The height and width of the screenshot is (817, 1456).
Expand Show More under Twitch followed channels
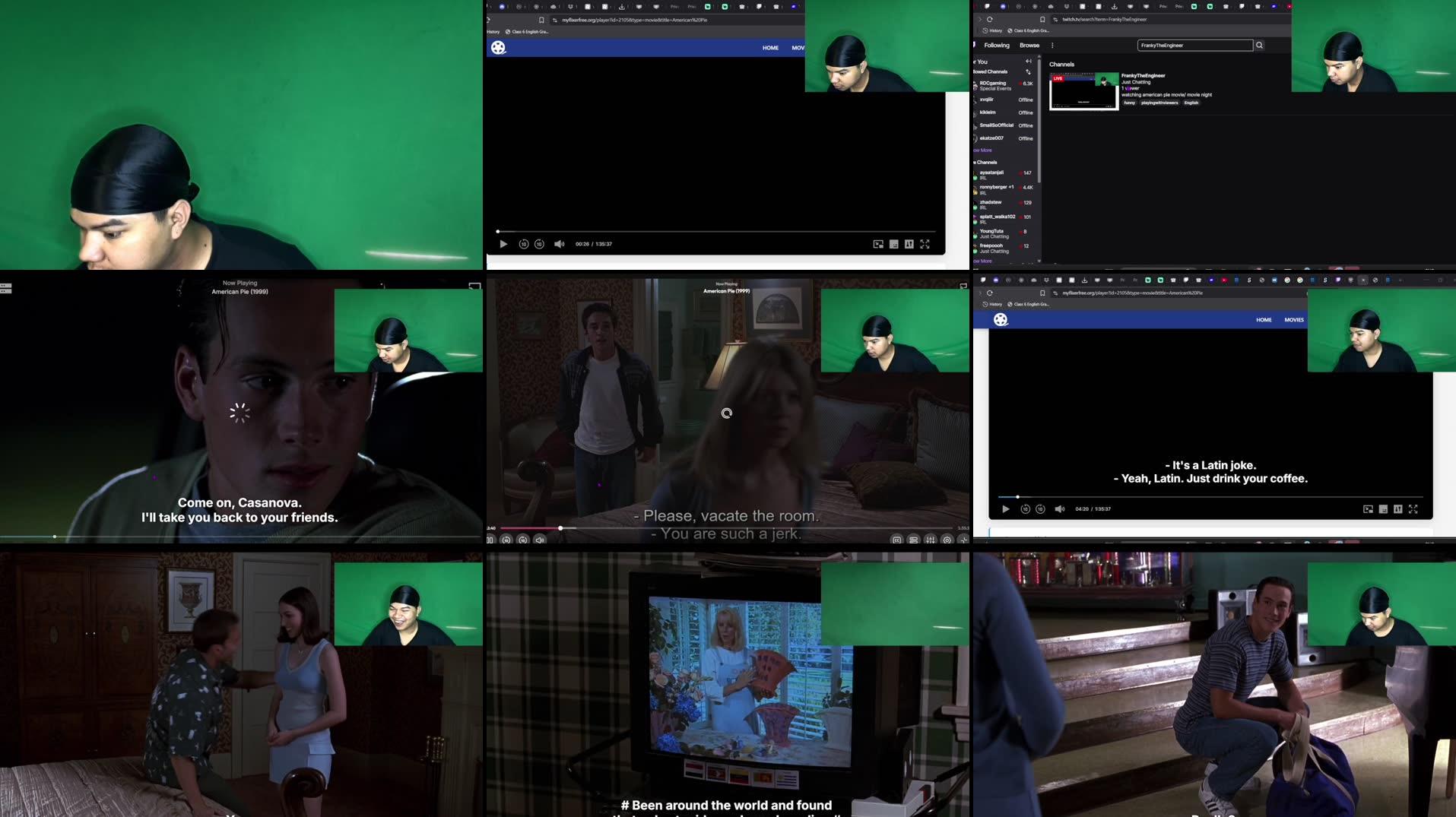pyautogui.click(x=984, y=150)
